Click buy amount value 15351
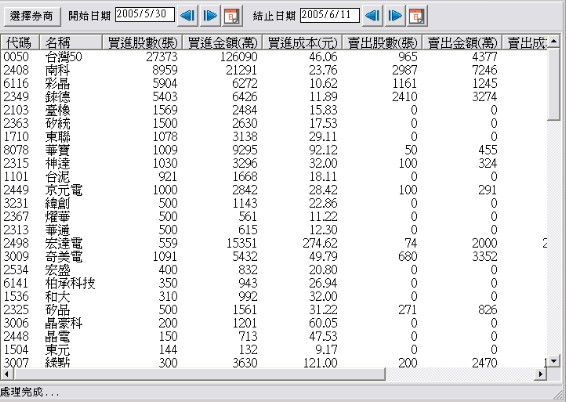Image resolution: width=566 pixels, height=402 pixels. (x=242, y=243)
